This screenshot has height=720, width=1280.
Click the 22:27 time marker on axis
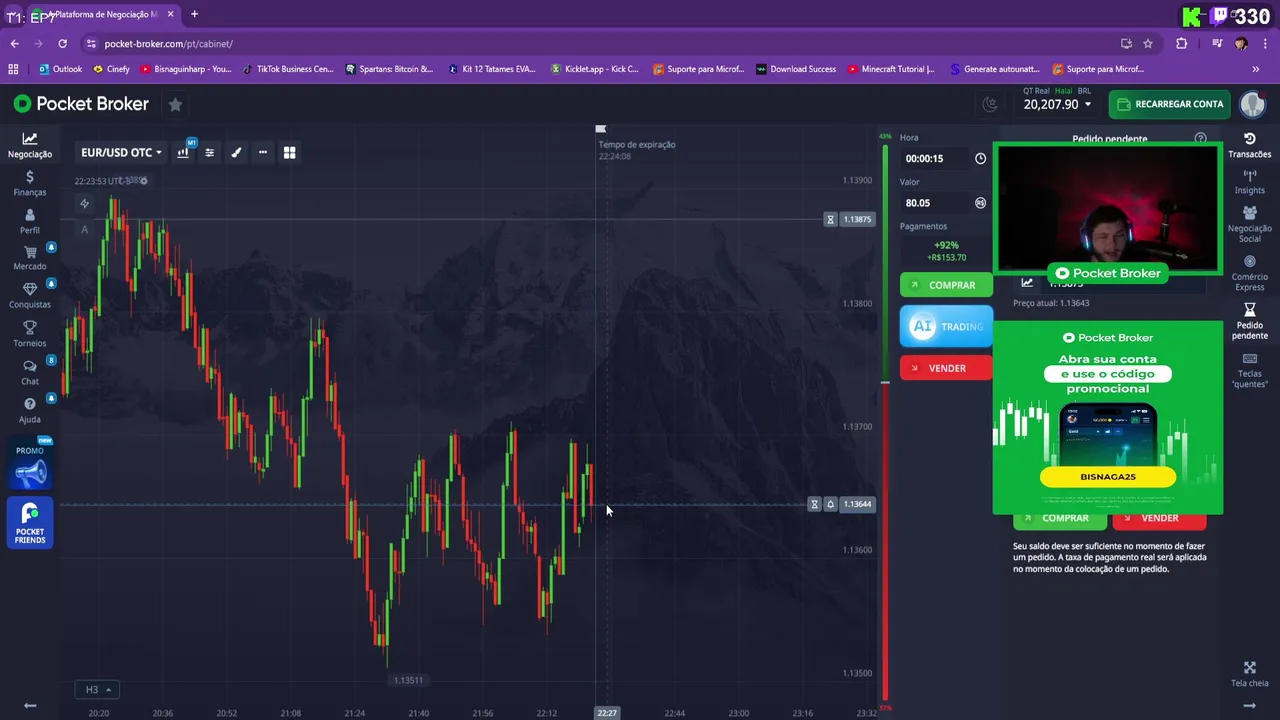click(x=607, y=713)
